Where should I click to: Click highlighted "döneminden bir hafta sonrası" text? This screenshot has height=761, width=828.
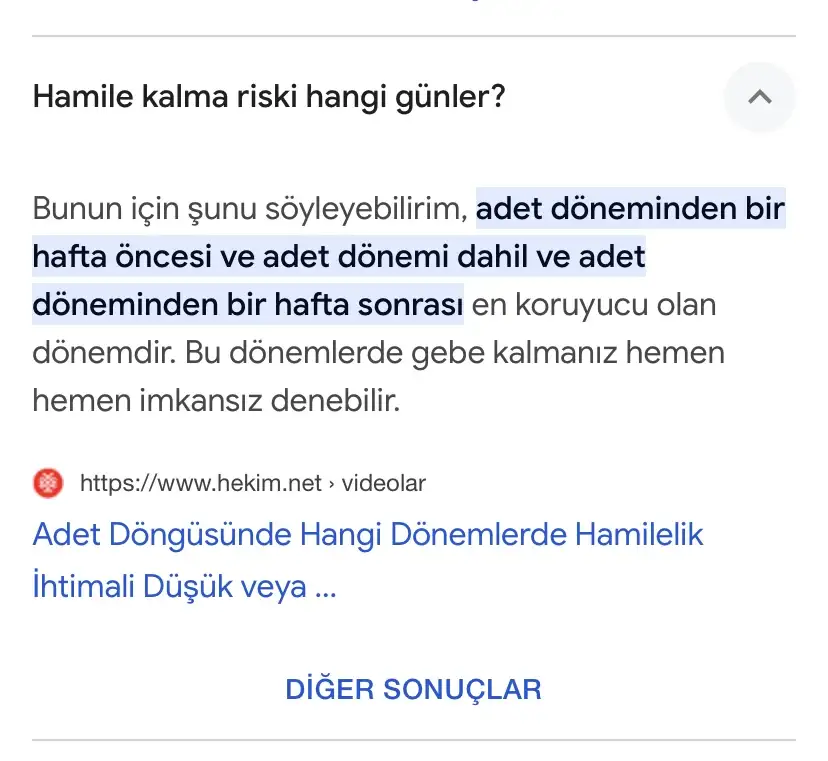(x=247, y=304)
